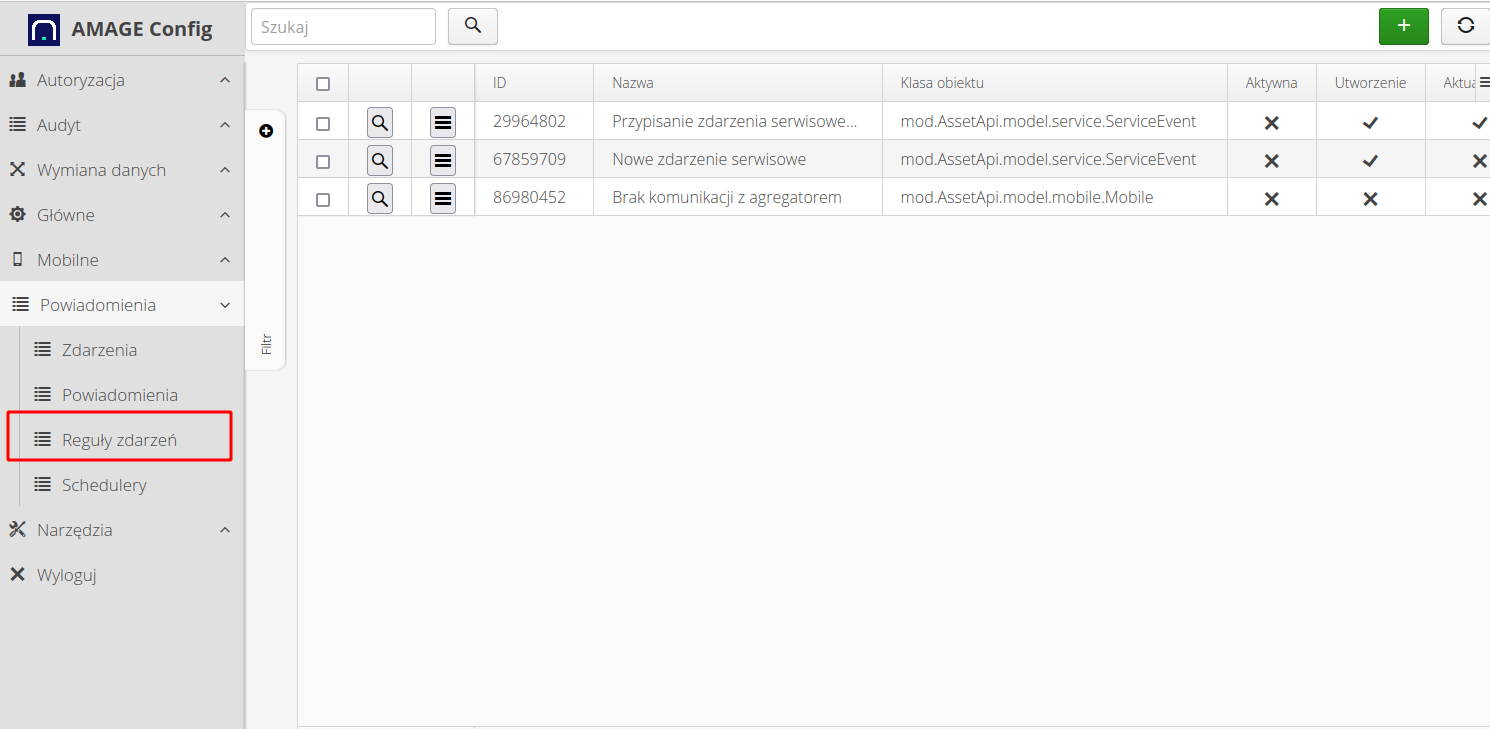This screenshot has width=1490, height=729.
Task: Open the actions menu for 'Brak komunikacji z agregatorem'
Action: point(442,197)
